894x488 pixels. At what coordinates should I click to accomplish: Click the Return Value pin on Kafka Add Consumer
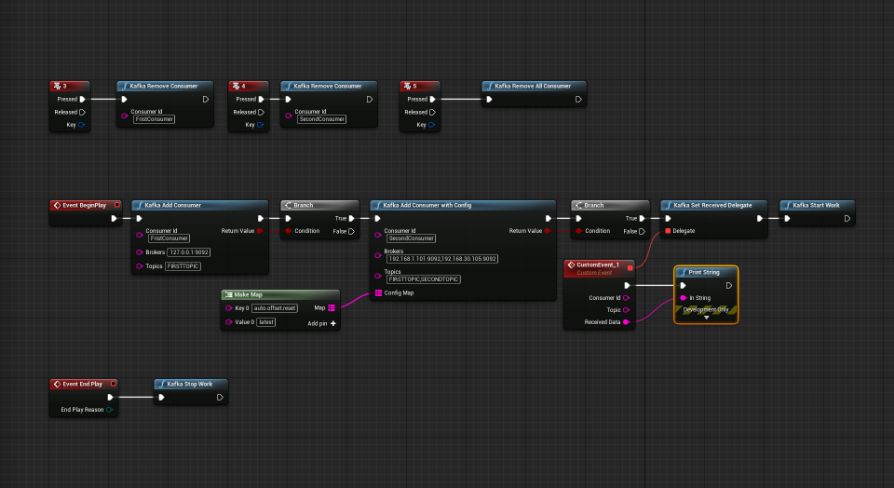(x=261, y=231)
